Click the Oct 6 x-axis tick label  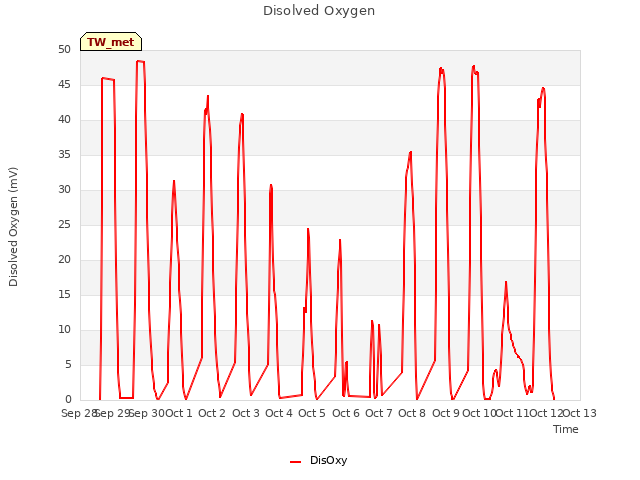click(346, 413)
